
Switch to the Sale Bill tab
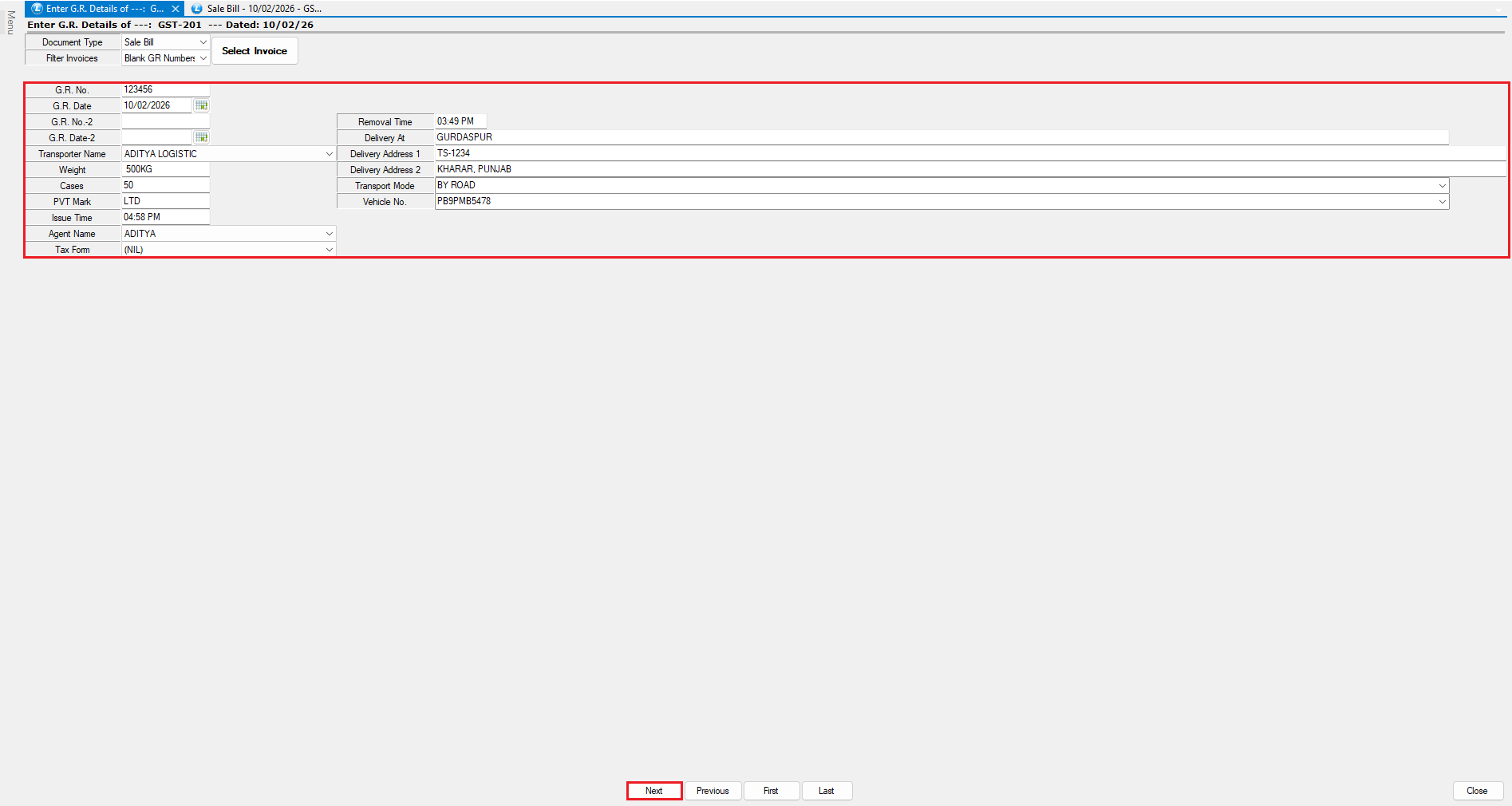(x=257, y=9)
